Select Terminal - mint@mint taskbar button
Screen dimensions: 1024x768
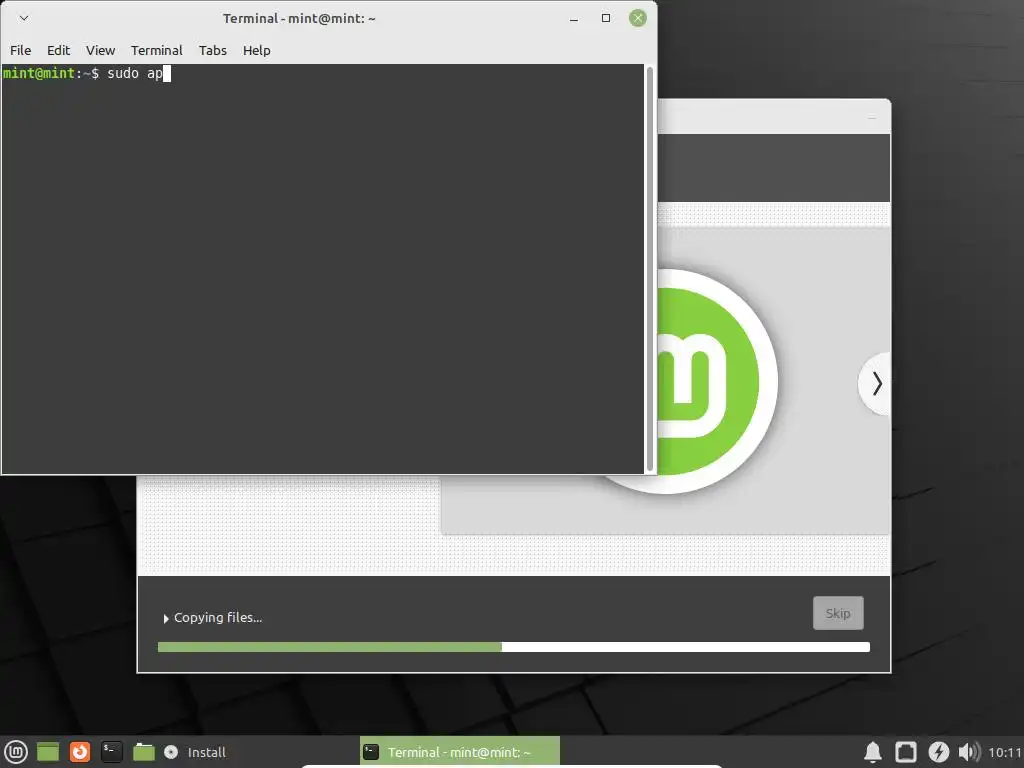(x=459, y=752)
